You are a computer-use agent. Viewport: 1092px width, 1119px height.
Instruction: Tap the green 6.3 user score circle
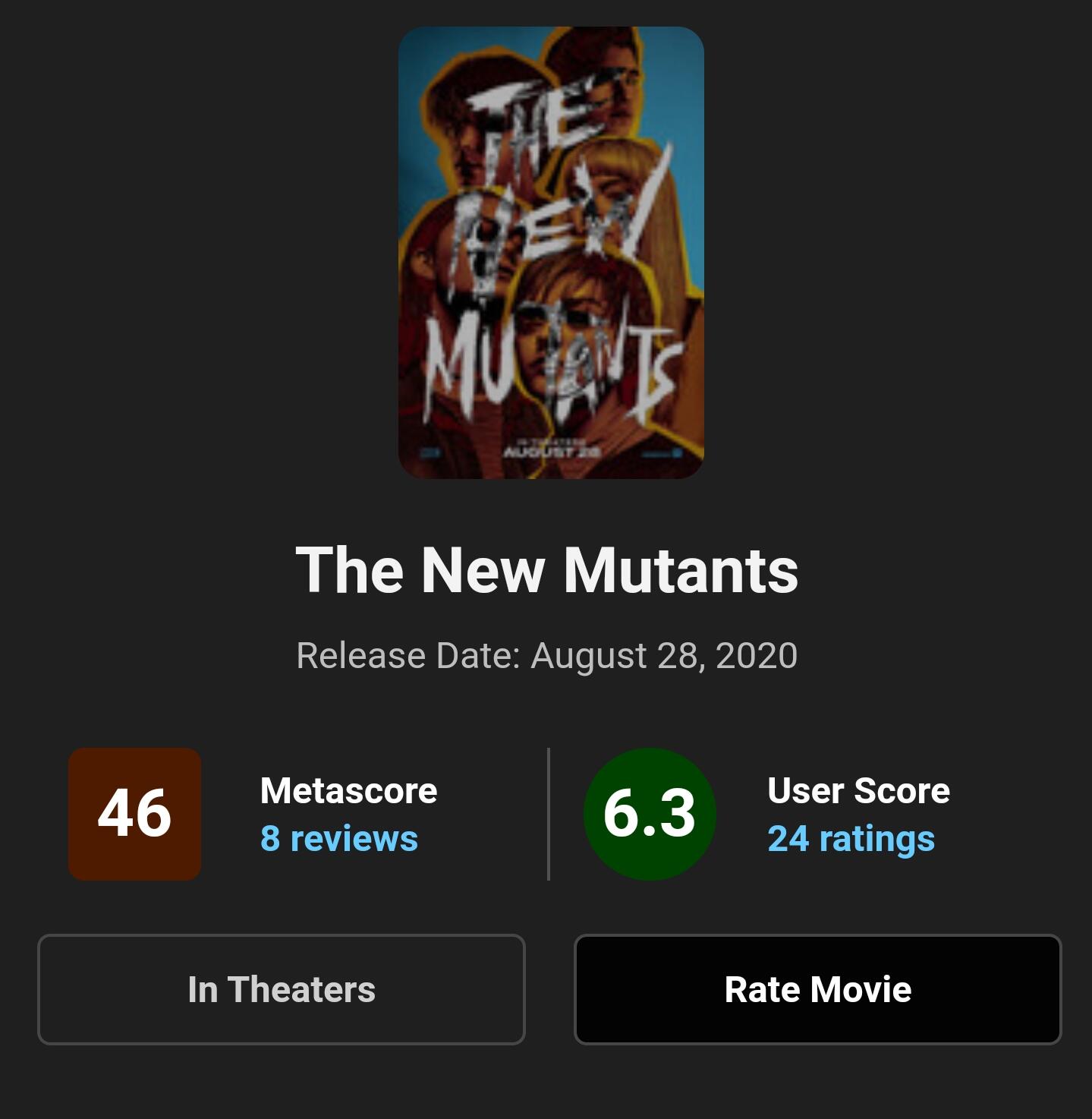click(650, 814)
